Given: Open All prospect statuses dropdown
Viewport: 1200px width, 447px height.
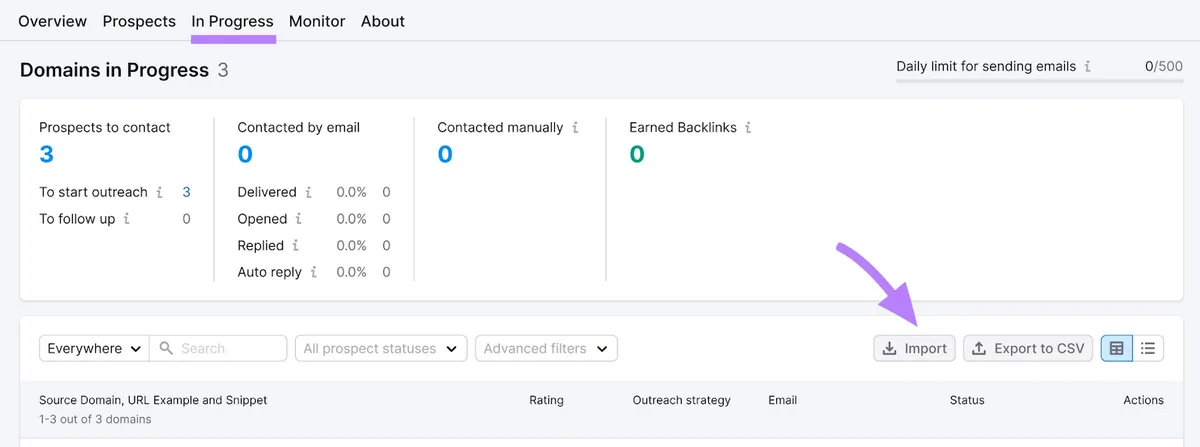Looking at the screenshot, I should click(381, 348).
